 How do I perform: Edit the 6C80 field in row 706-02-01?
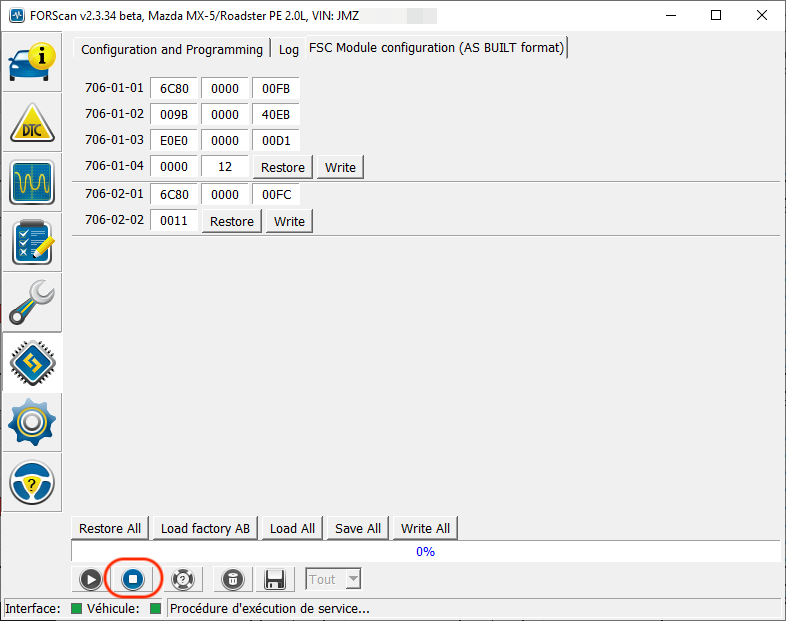(x=174, y=194)
